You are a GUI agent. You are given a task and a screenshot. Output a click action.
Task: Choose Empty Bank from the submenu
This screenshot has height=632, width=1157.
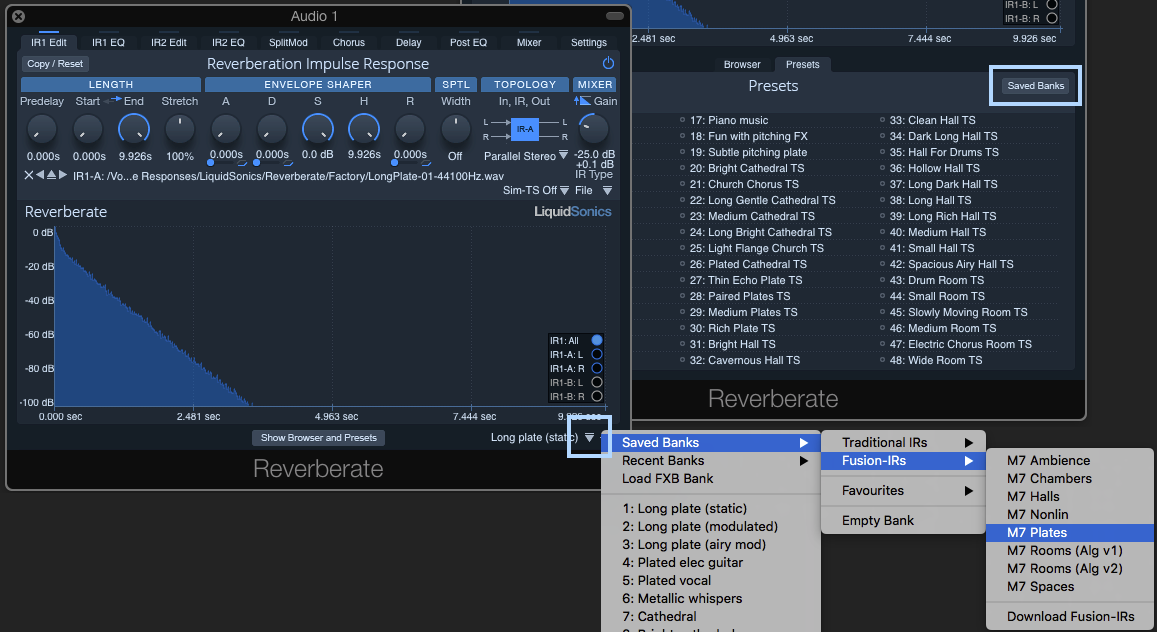(x=903, y=521)
